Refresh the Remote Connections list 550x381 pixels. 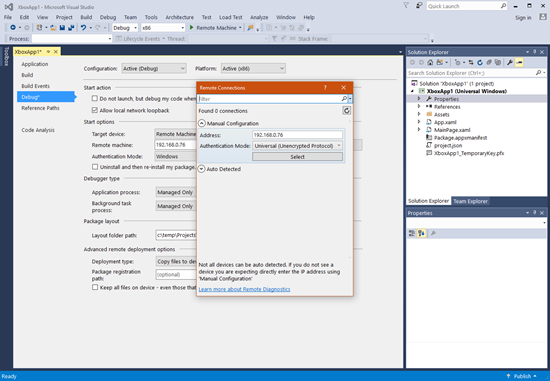tap(347, 111)
